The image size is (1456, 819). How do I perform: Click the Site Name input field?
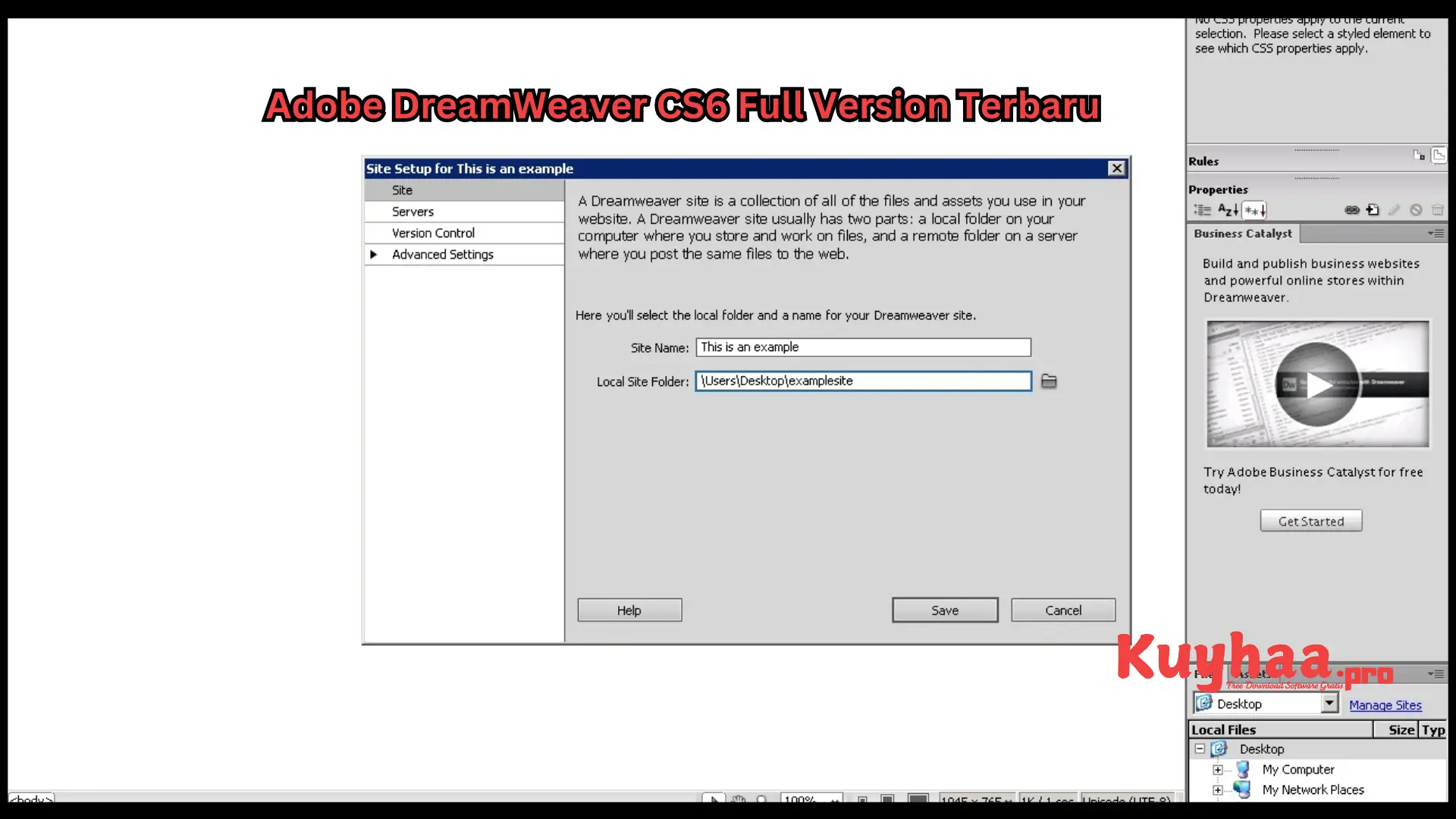coord(864,347)
